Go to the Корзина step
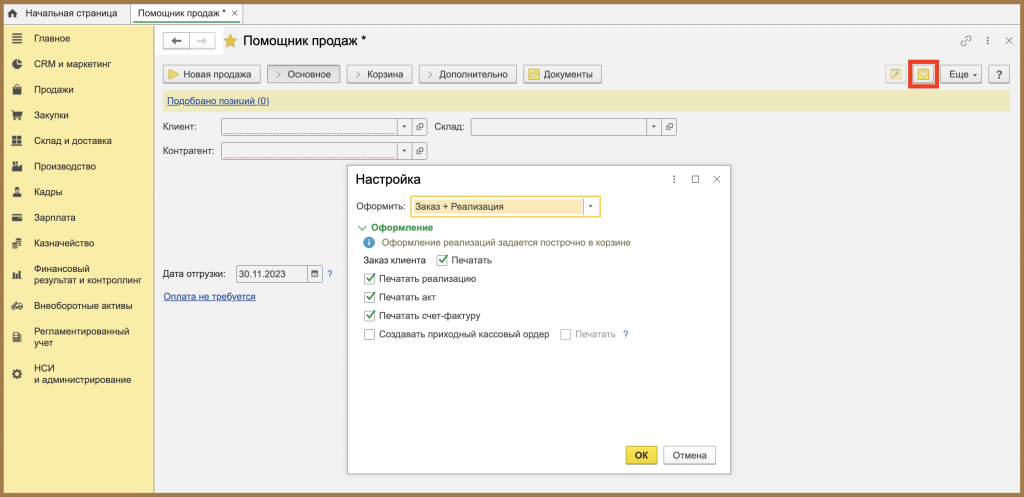The width and height of the screenshot is (1024, 497). click(x=379, y=74)
